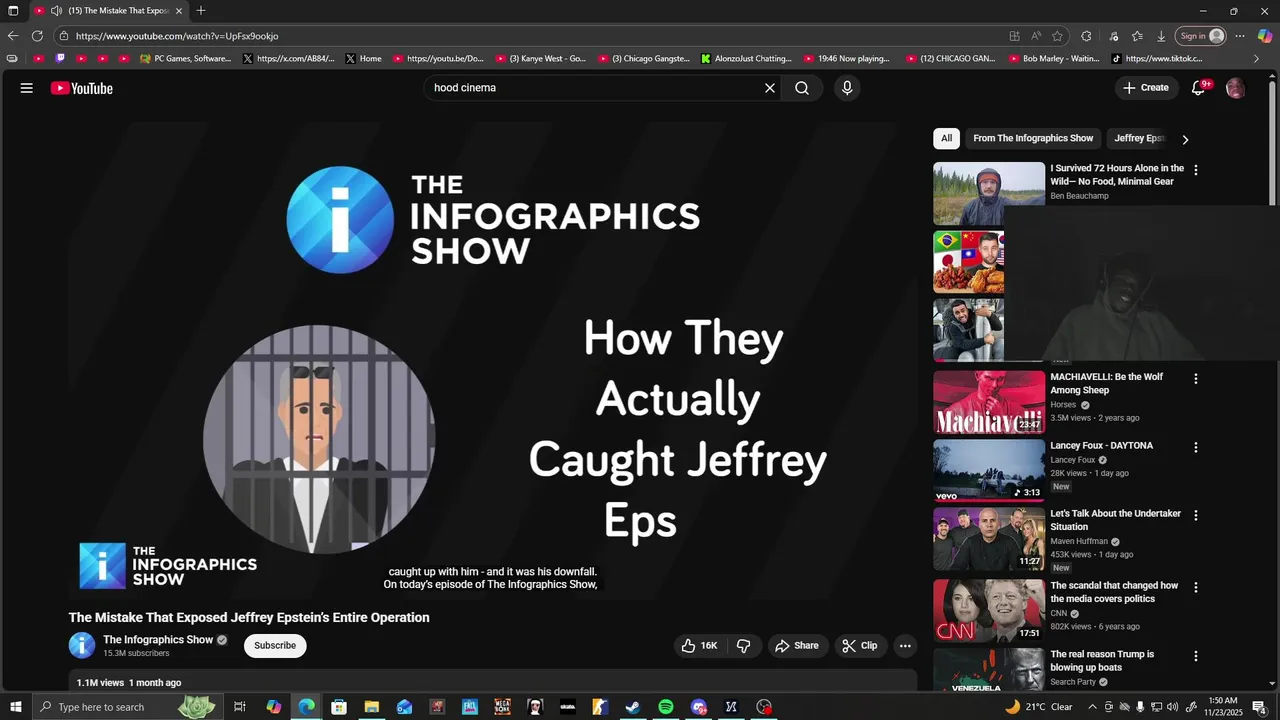Open Copilot in Edge toolbar
Image resolution: width=1280 pixels, height=720 pixels.
[x=1265, y=36]
